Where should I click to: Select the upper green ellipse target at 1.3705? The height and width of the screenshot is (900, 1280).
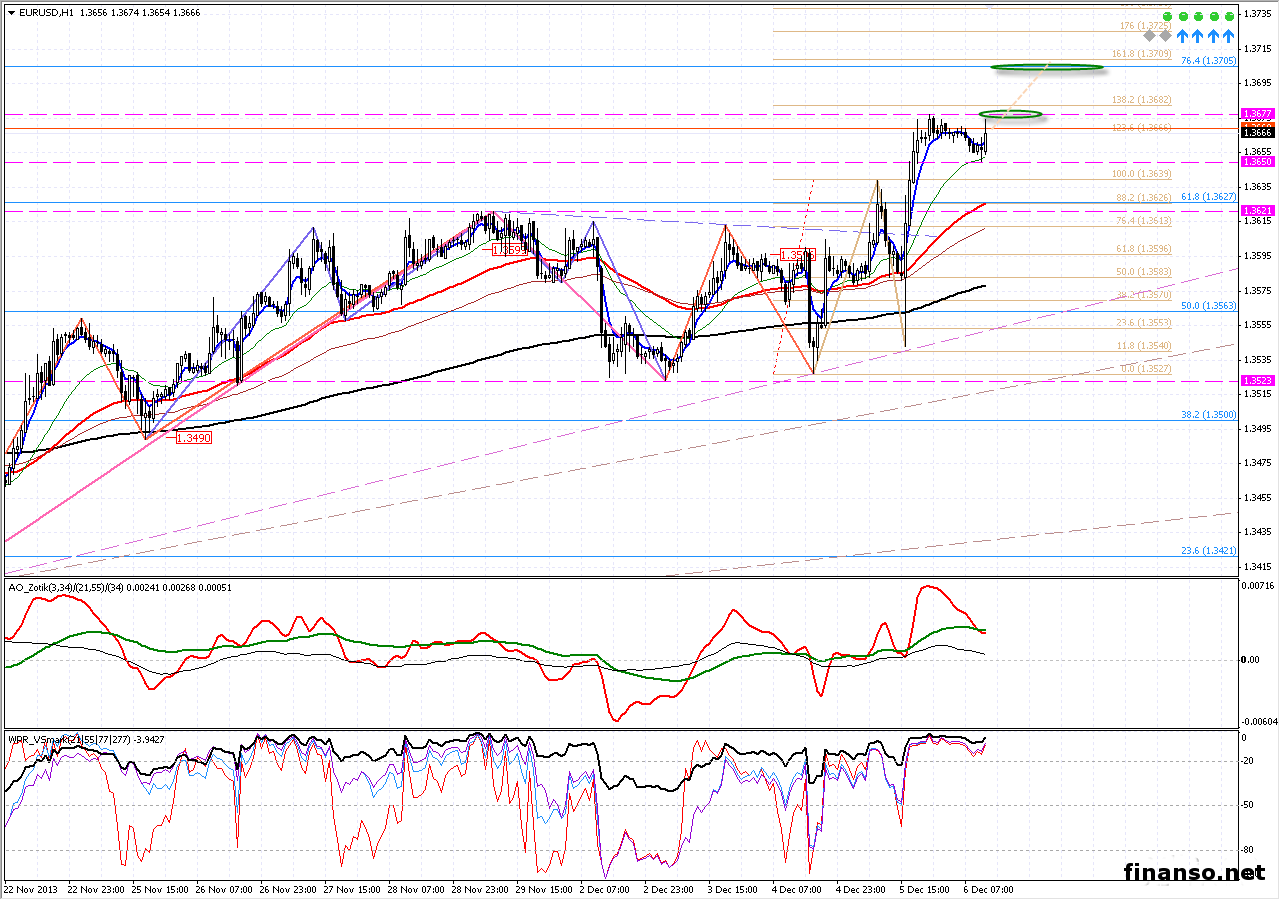[x=1047, y=67]
